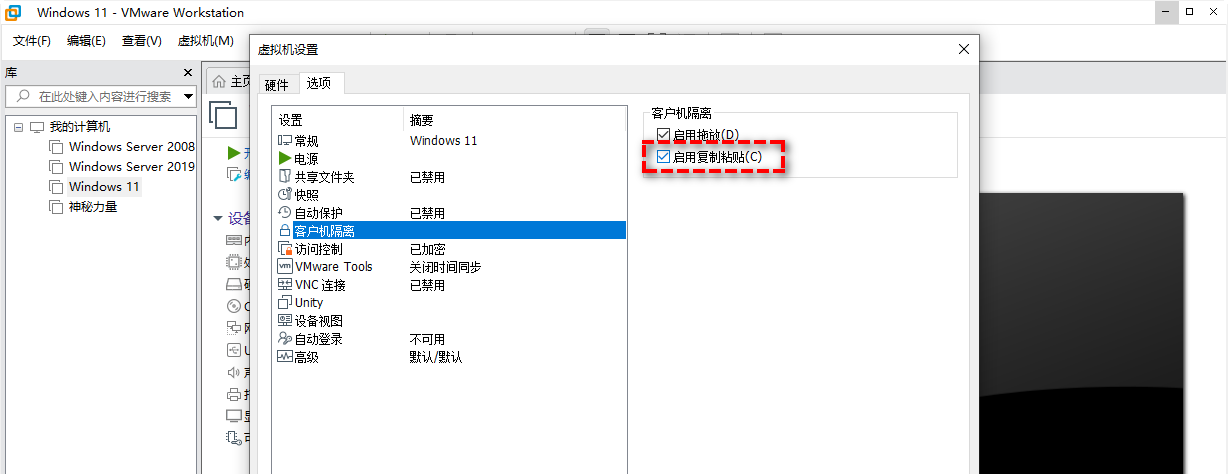
Task: Open the 文件(F) menu
Action: click(x=32, y=41)
